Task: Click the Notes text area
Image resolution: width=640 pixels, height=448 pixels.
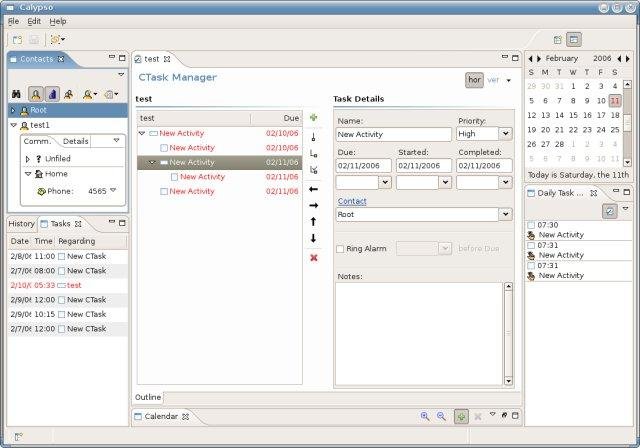Action: pyautogui.click(x=419, y=333)
